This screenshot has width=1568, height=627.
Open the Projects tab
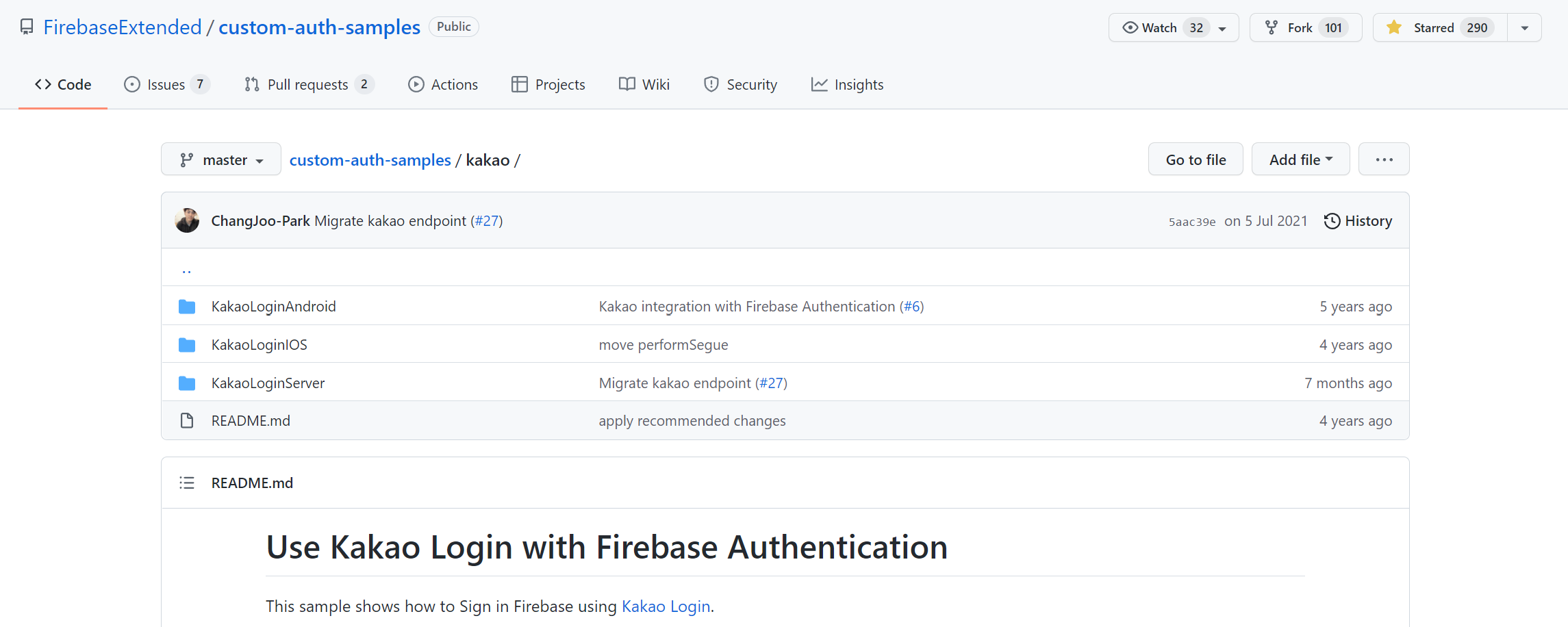pyautogui.click(x=548, y=85)
